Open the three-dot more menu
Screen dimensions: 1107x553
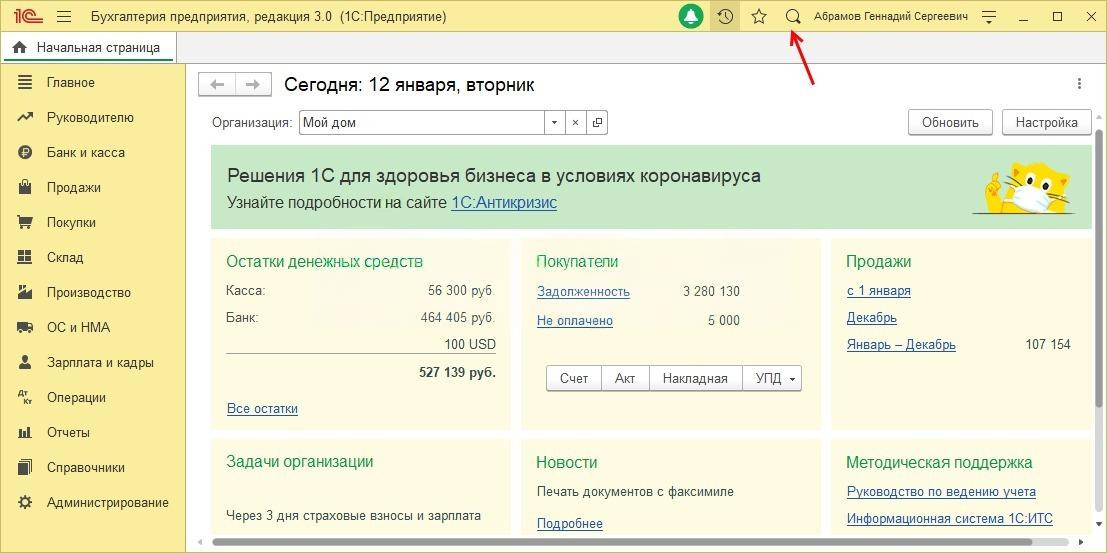(1079, 84)
